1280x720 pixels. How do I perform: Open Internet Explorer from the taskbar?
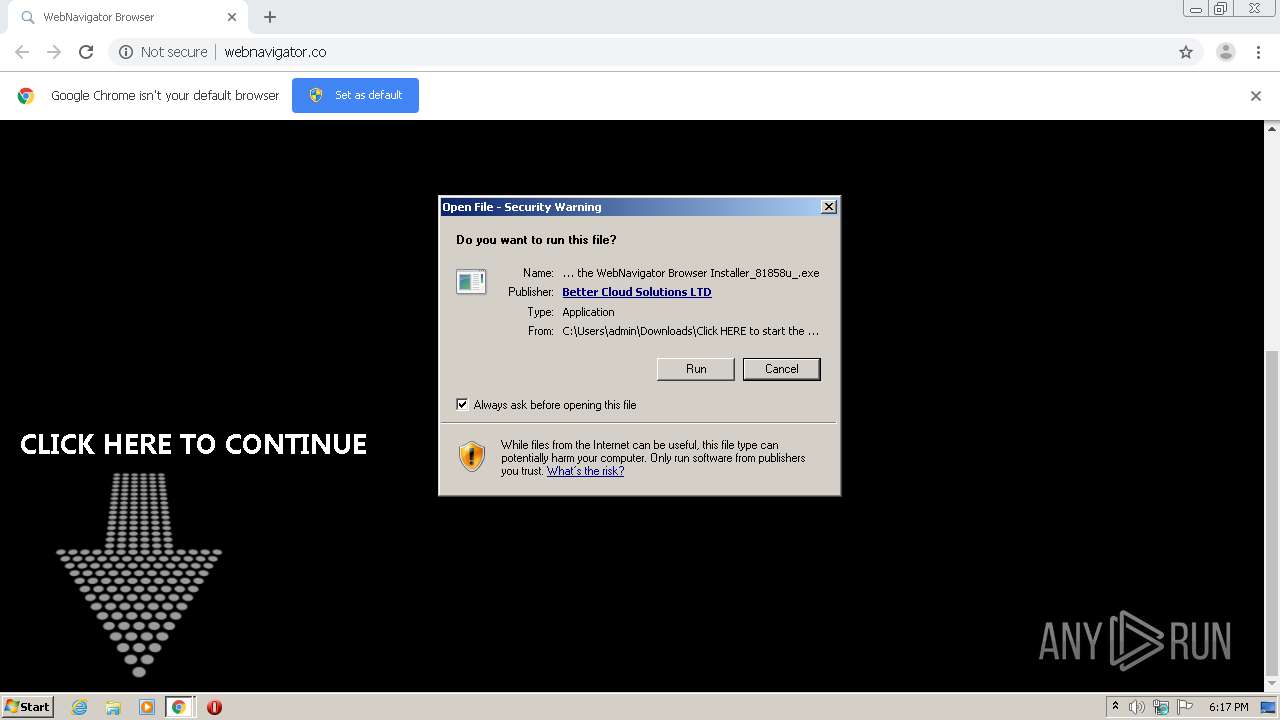click(x=80, y=707)
